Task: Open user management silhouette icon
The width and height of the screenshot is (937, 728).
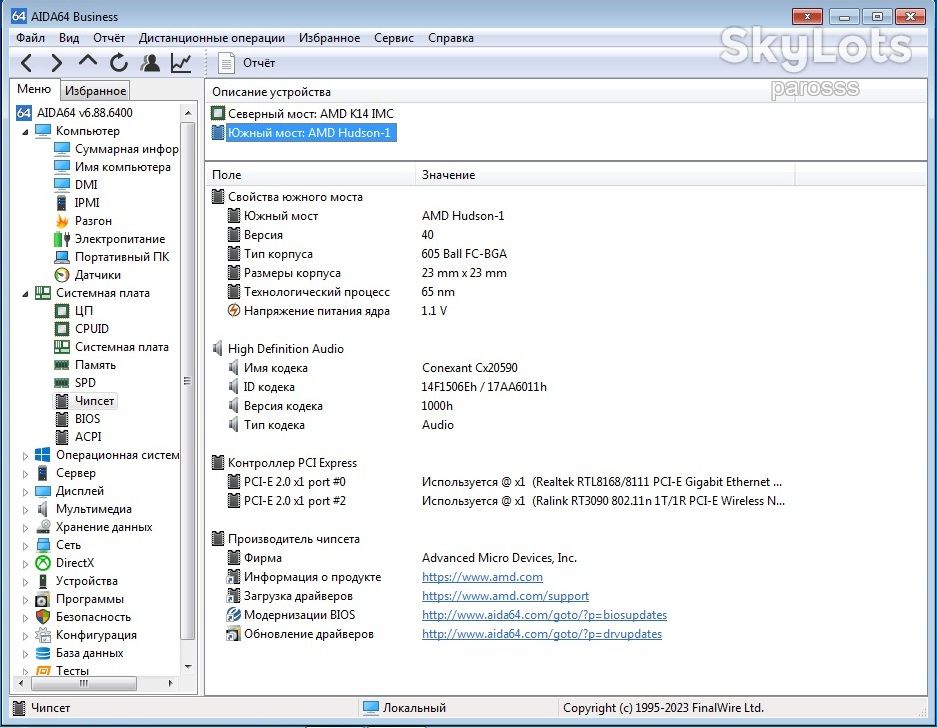Action: click(150, 63)
